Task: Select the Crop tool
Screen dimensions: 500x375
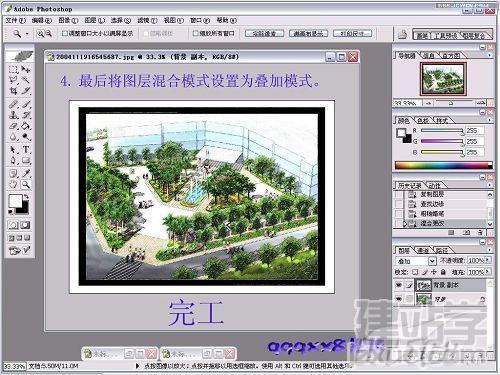Action: (13, 91)
